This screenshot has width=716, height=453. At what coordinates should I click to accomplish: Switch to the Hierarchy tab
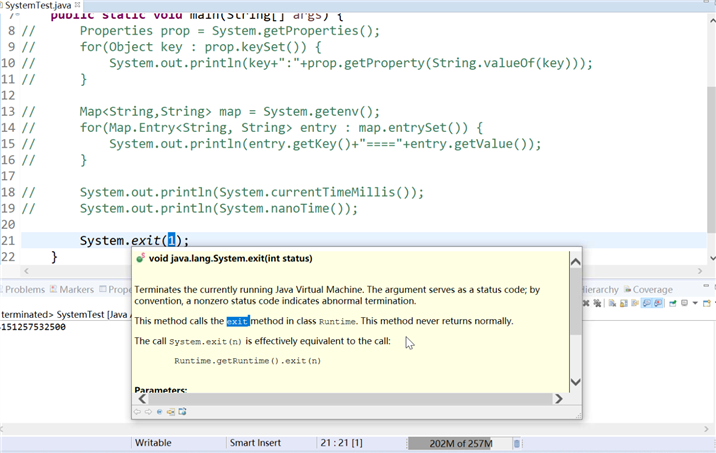tap(600, 290)
